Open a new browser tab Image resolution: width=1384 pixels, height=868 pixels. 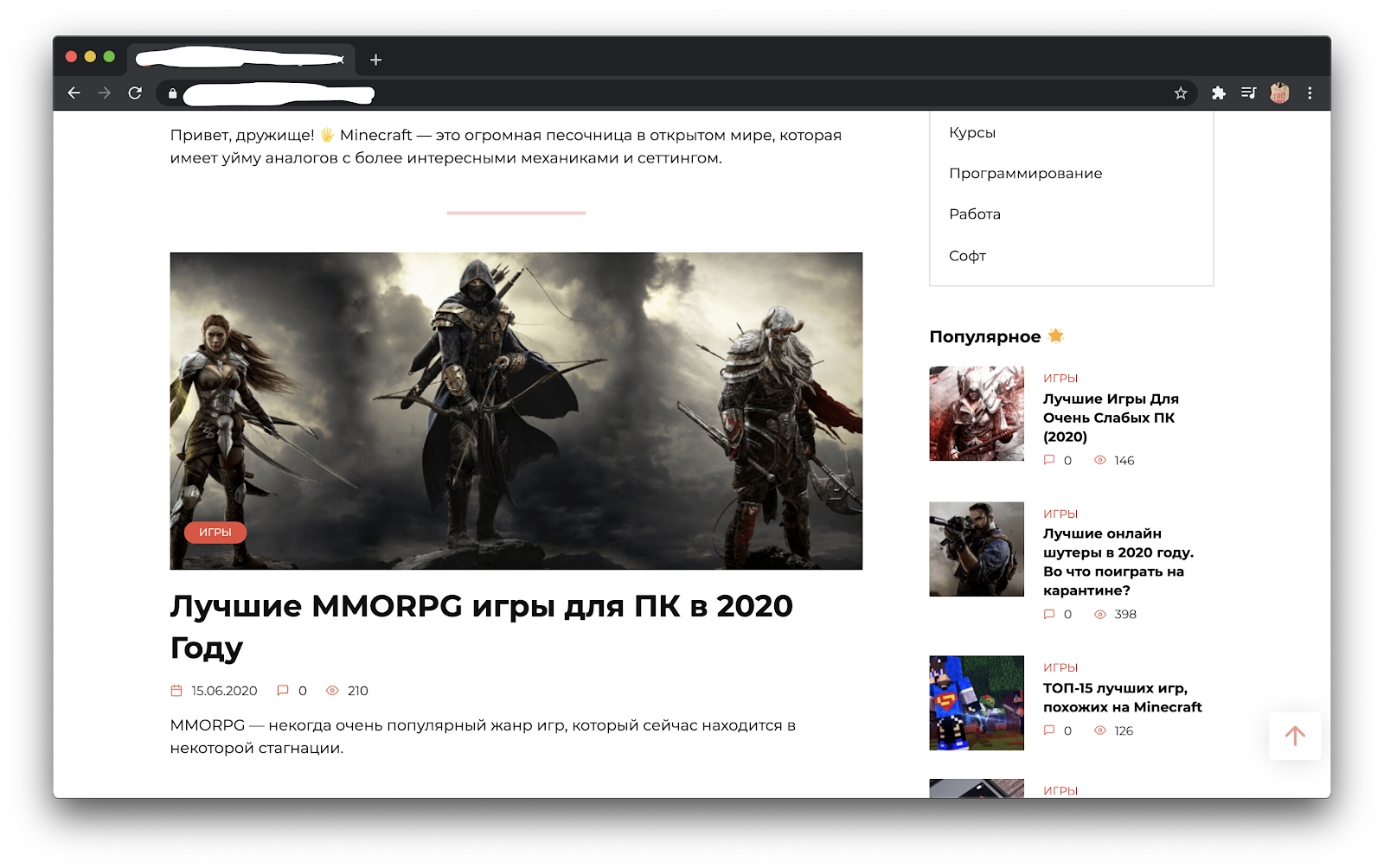coord(375,60)
